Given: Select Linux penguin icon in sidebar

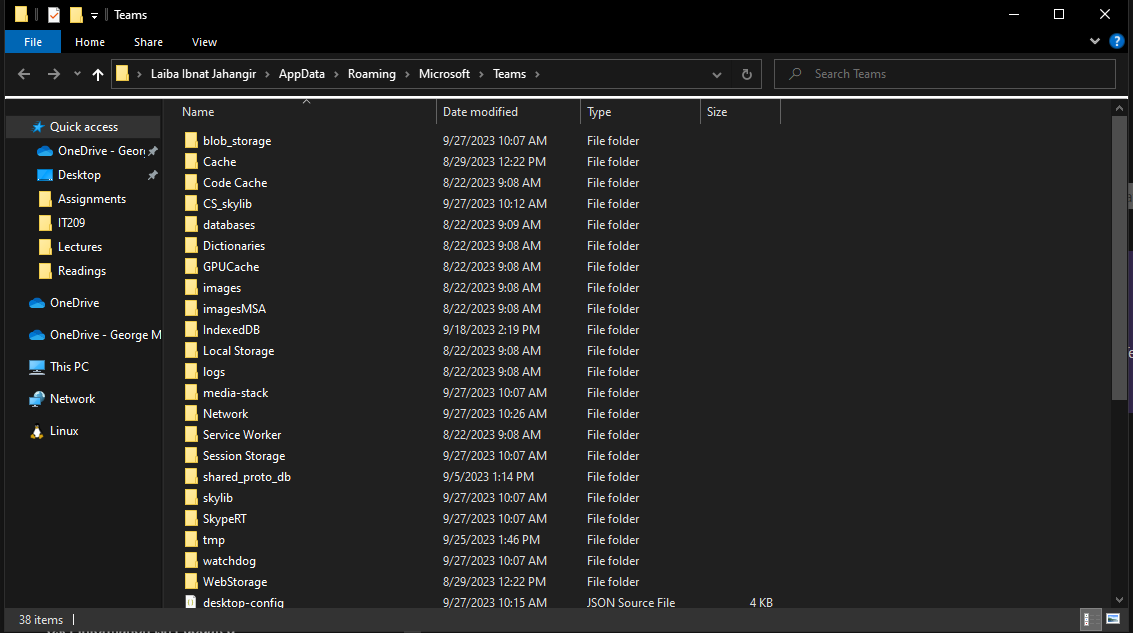Looking at the screenshot, I should tap(37, 431).
